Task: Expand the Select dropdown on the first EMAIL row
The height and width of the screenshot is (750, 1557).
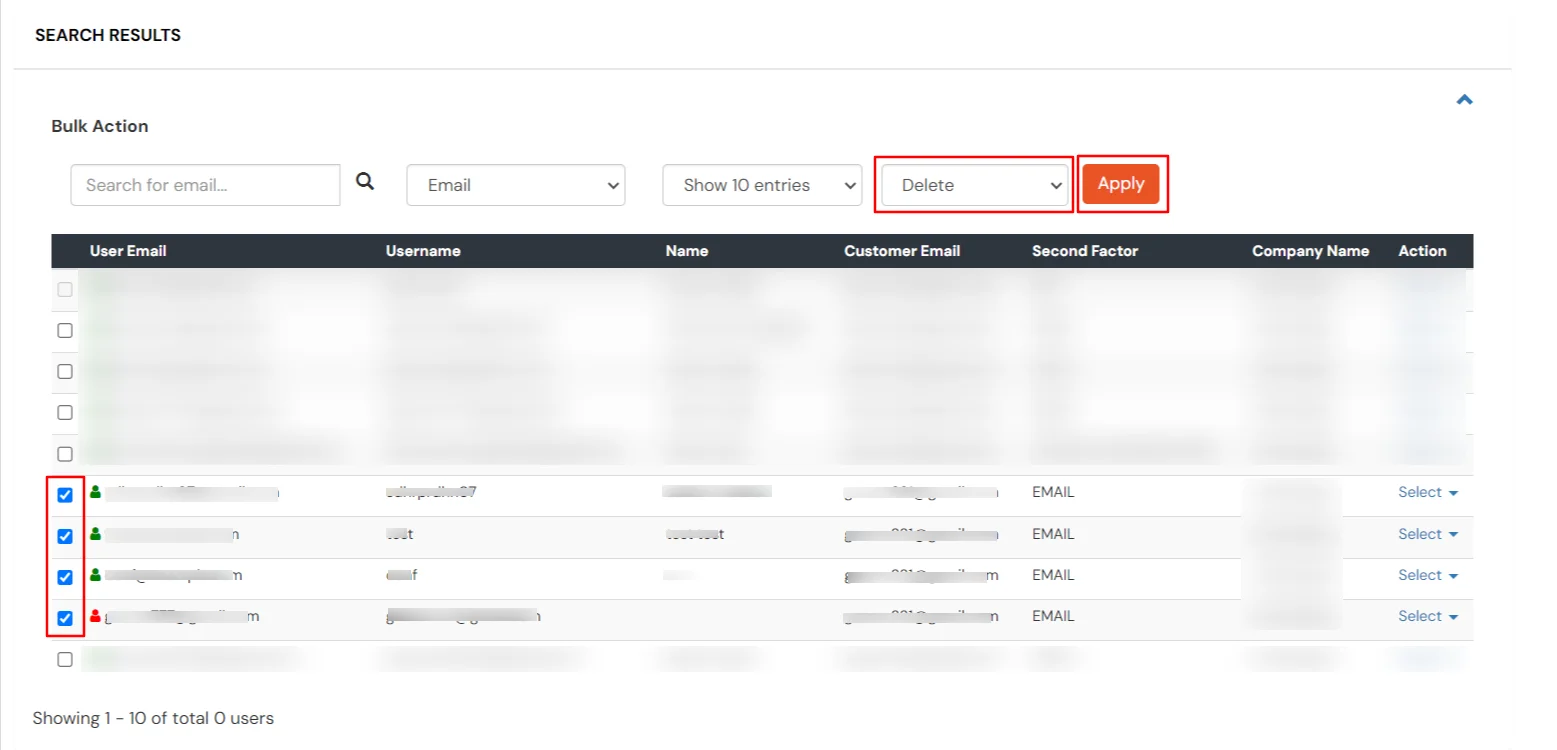Action: pyautogui.click(x=1427, y=491)
